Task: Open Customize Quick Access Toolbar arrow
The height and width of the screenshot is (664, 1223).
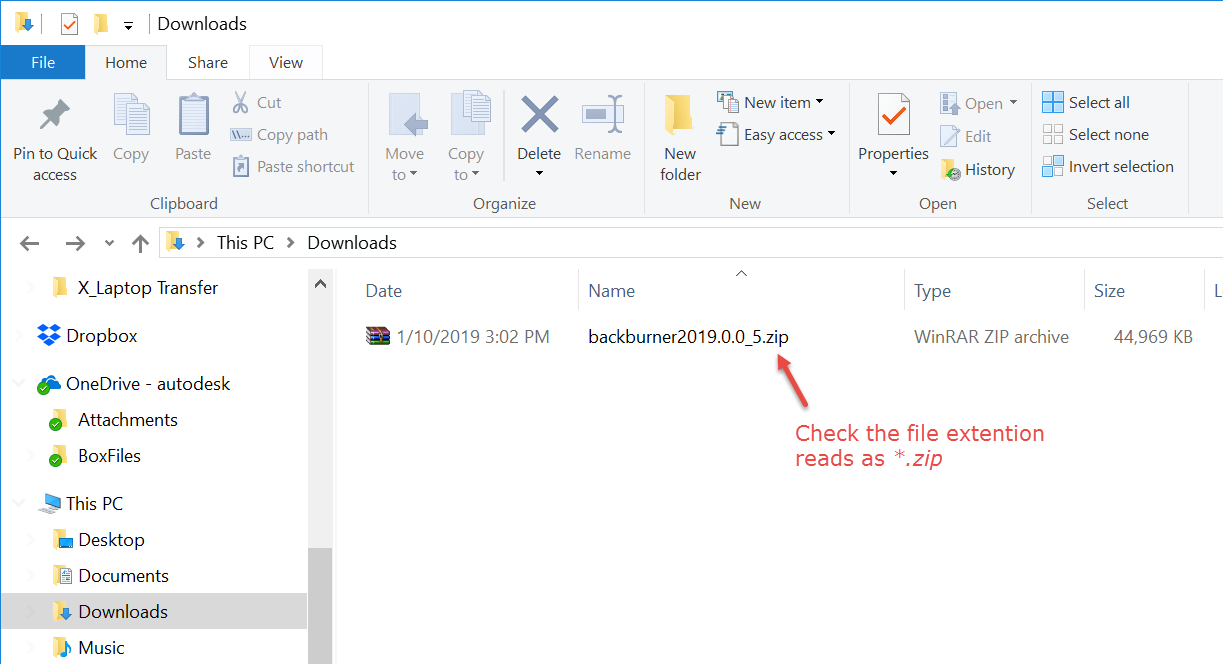Action: [128, 25]
